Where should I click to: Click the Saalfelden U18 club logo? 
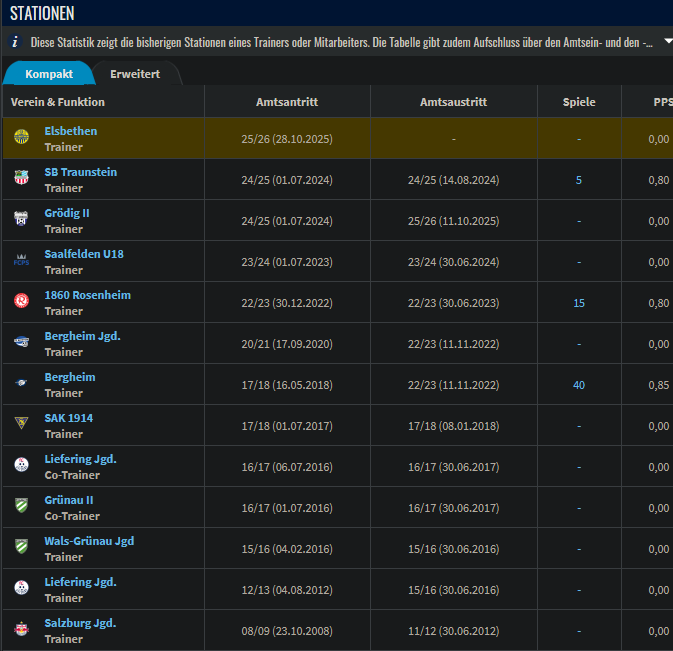(22, 261)
